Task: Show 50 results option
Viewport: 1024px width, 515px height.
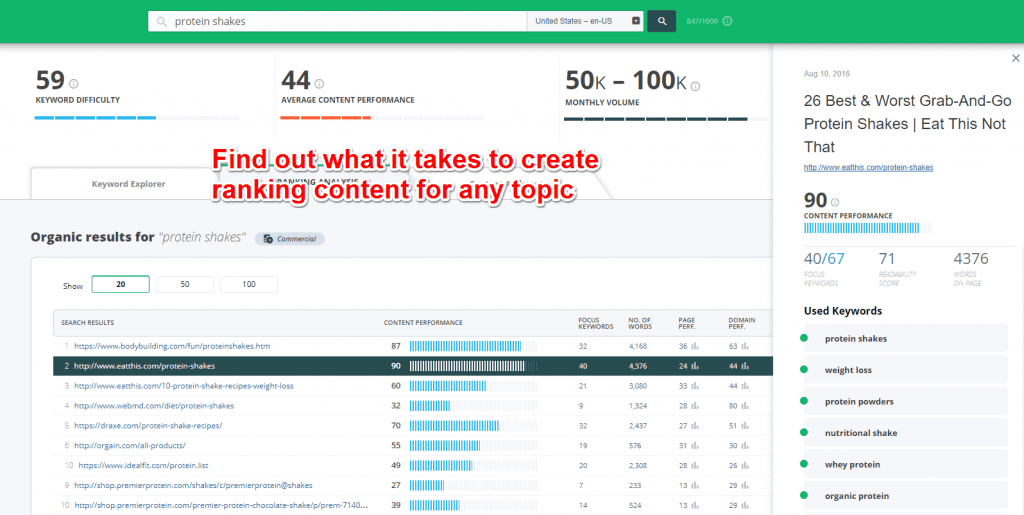Action: (x=184, y=285)
